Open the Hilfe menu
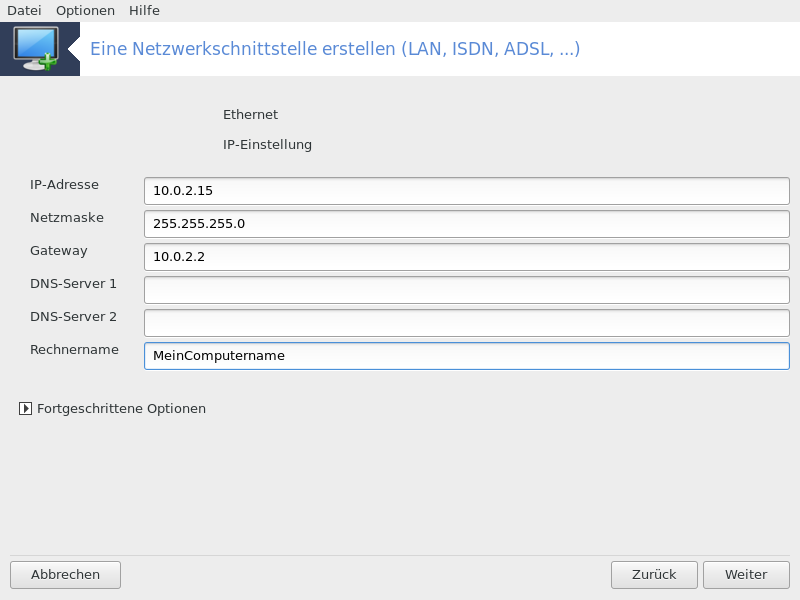This screenshot has width=800, height=600. tap(144, 10)
